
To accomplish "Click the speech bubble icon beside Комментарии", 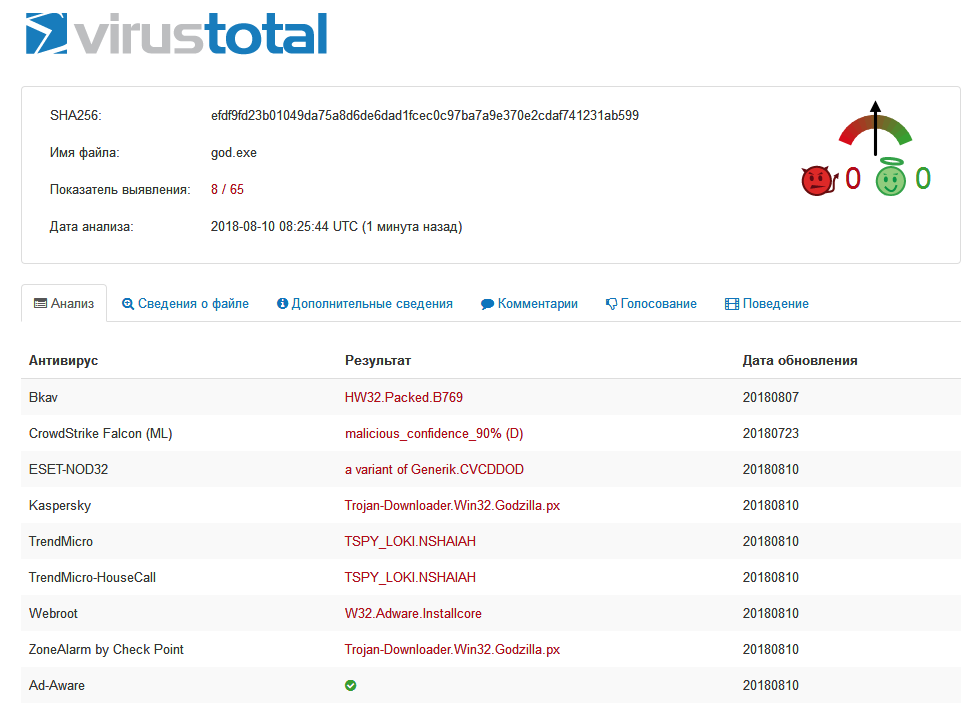I will tap(487, 304).
